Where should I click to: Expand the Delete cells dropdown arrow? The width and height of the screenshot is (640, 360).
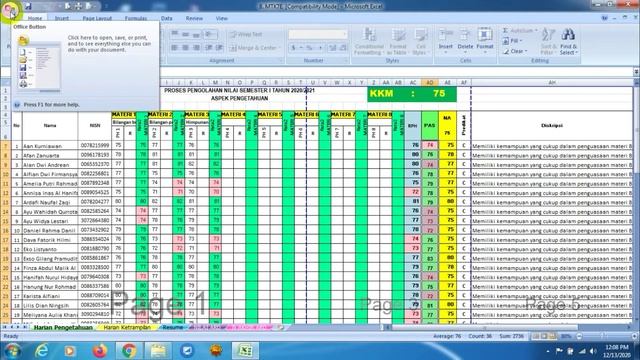click(465, 53)
